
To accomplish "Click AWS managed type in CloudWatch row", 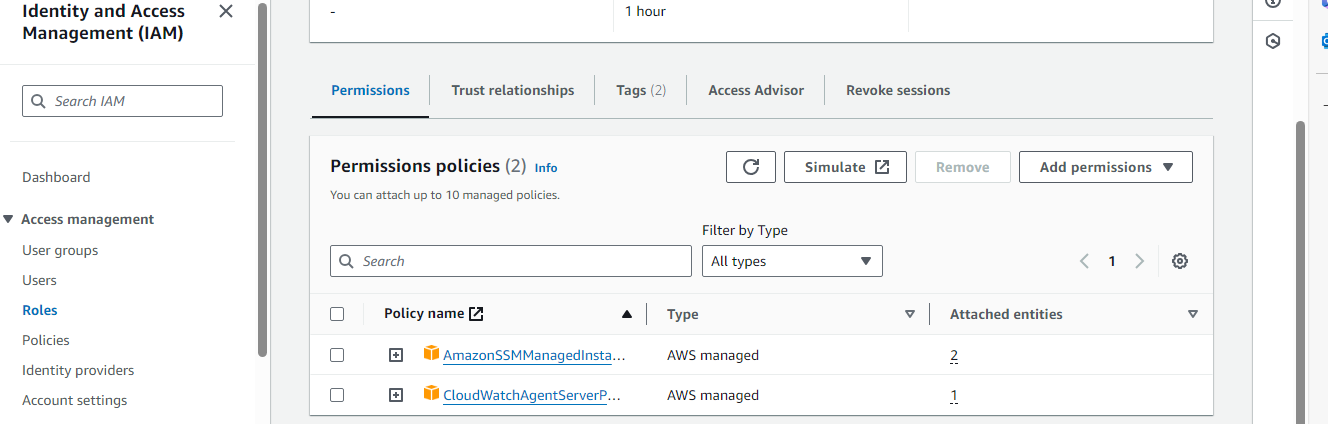I will tap(713, 395).
